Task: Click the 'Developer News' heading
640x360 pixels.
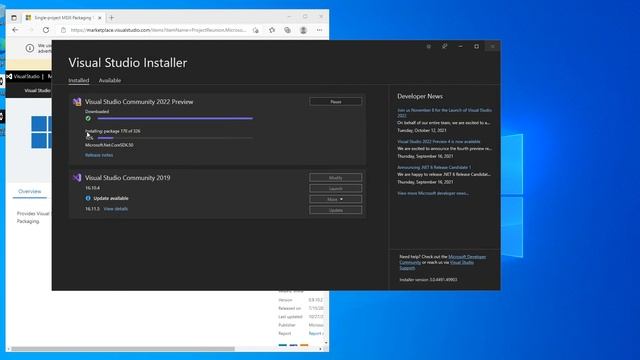Action: click(420, 96)
